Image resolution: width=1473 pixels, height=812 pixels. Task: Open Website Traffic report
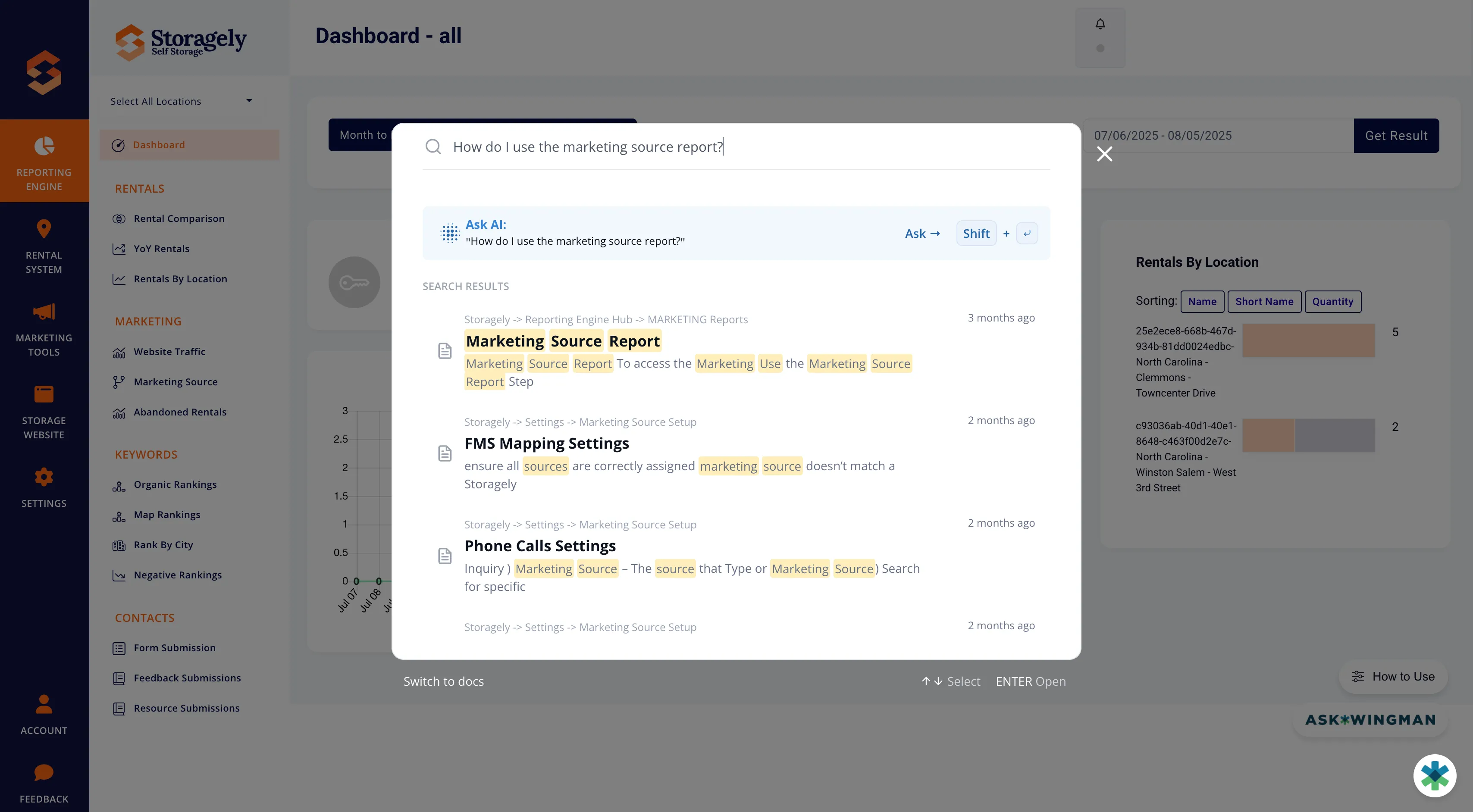click(169, 352)
